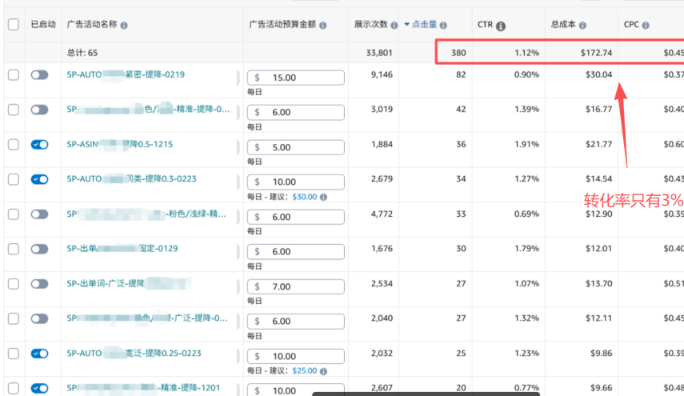Image resolution: width=684 pixels, height=396 pixels.
Task: Tick checkbox for SP-出单词-广泛-提降 row
Action: [14, 284]
